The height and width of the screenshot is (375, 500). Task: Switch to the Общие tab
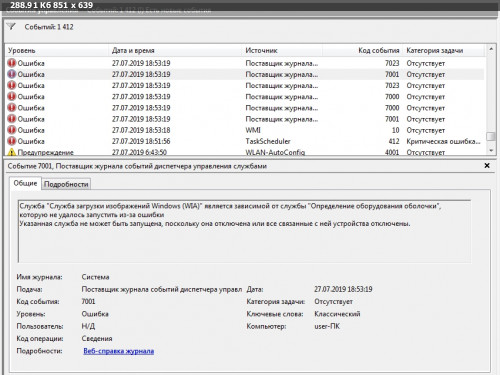click(x=25, y=183)
